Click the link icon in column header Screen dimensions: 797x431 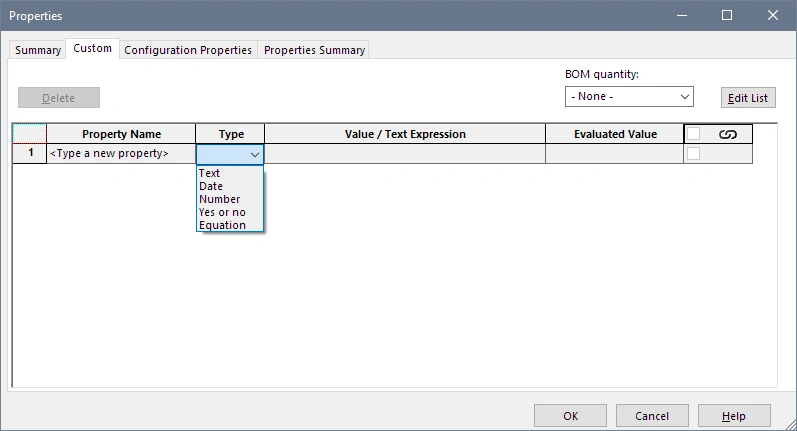tap(727, 134)
